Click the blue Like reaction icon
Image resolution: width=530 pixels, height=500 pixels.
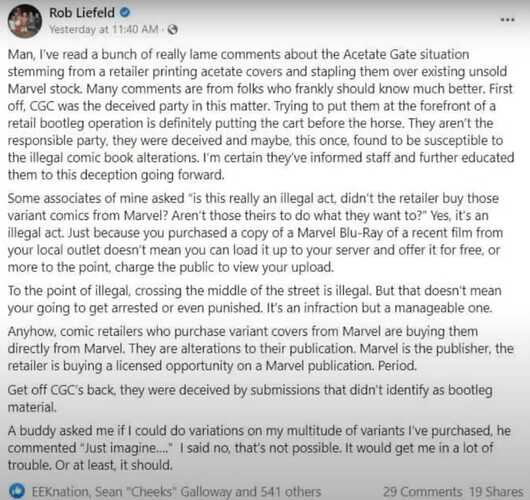coord(17,491)
